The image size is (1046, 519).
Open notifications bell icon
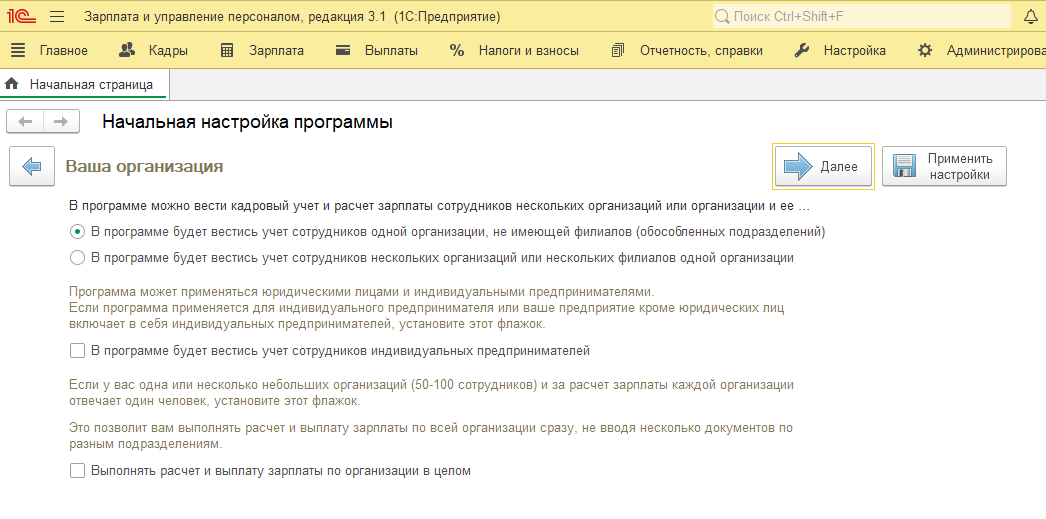(x=1030, y=16)
